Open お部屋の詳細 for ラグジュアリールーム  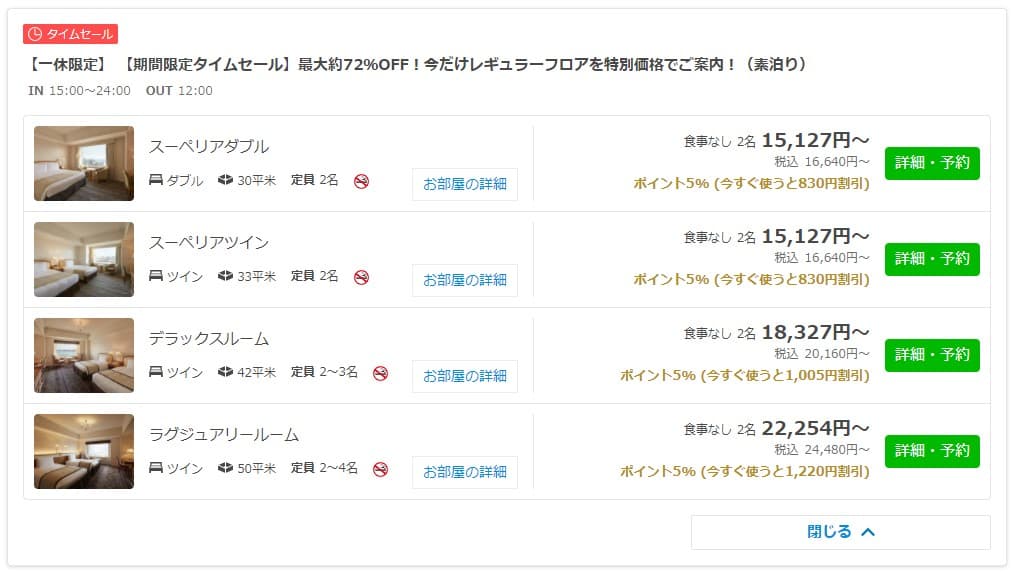[465, 471]
